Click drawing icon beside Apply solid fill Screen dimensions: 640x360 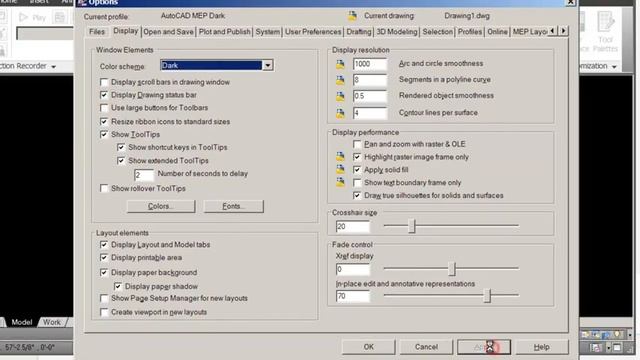pos(340,169)
